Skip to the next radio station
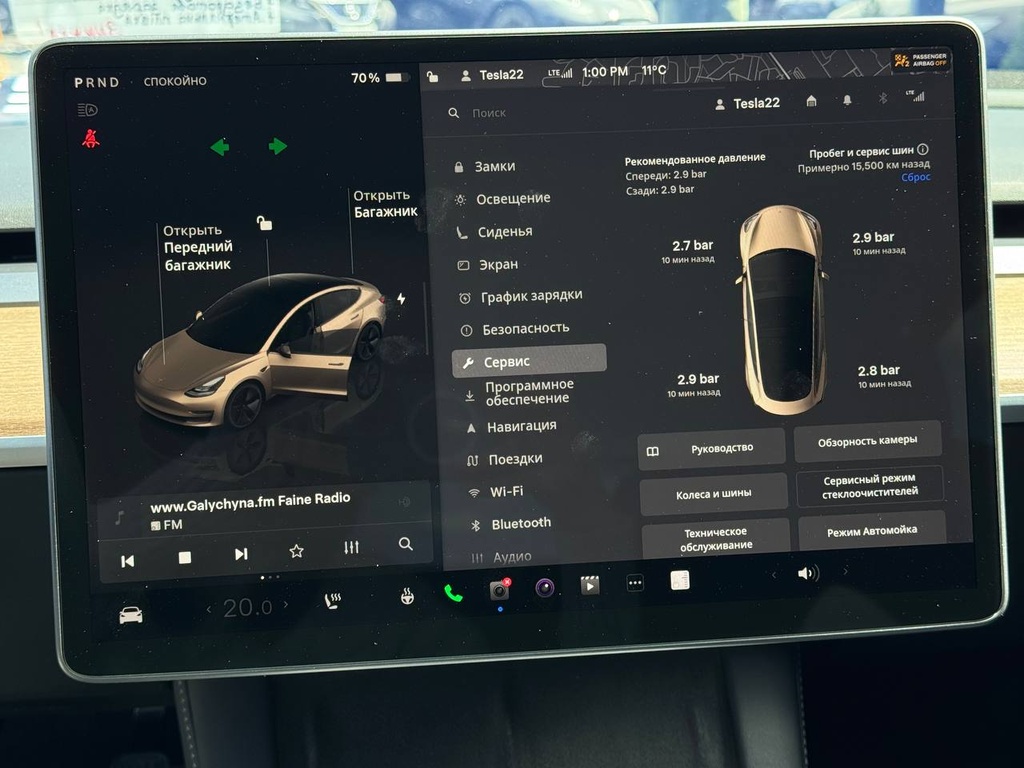The height and width of the screenshot is (768, 1024). pyautogui.click(x=241, y=554)
